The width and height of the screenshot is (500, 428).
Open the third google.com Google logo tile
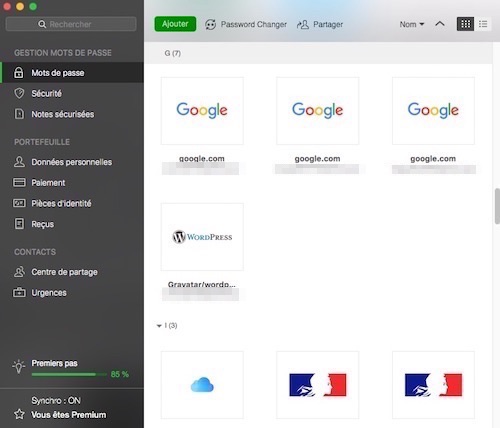(433, 111)
